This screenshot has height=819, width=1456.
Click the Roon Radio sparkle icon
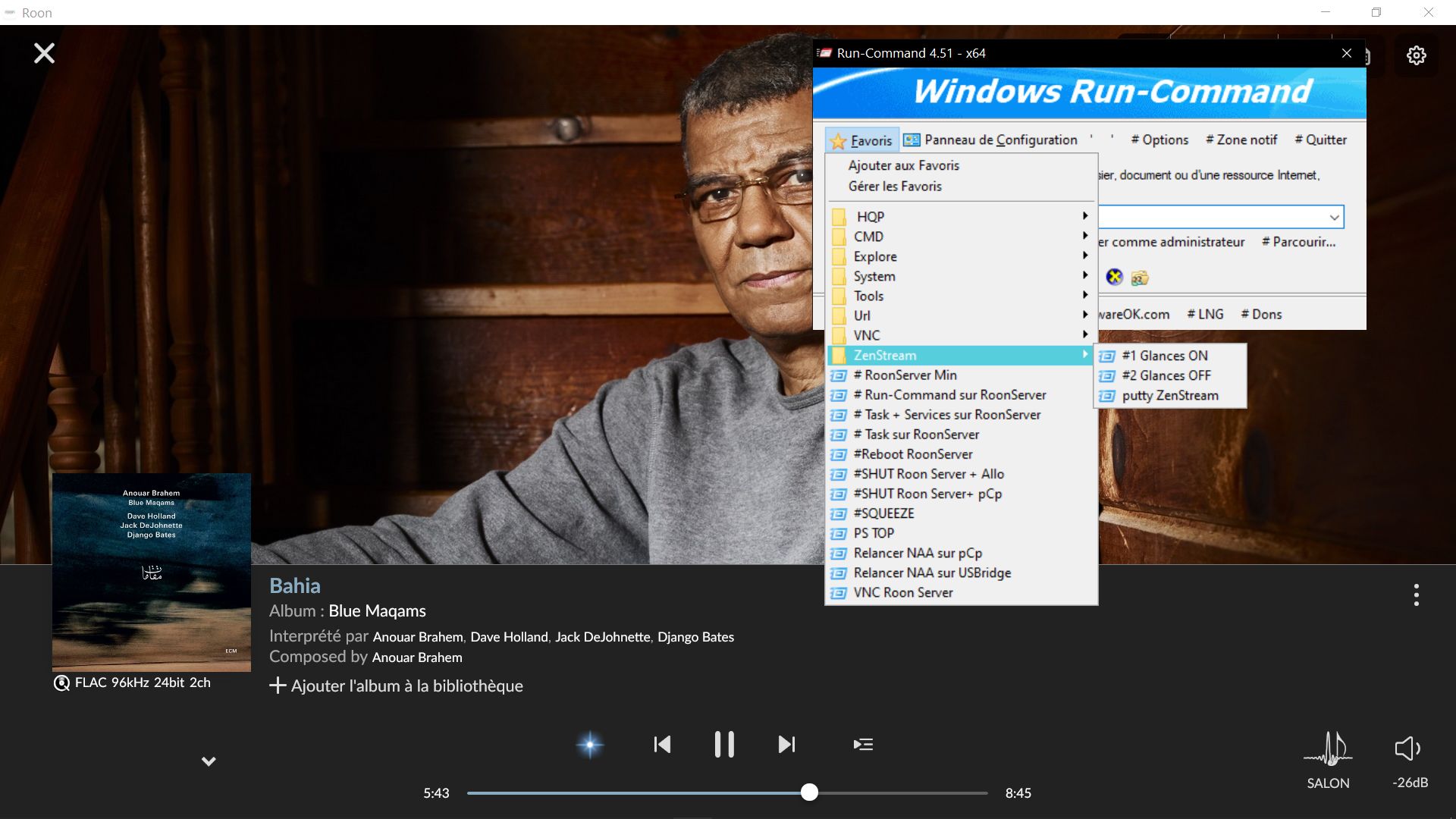590,745
